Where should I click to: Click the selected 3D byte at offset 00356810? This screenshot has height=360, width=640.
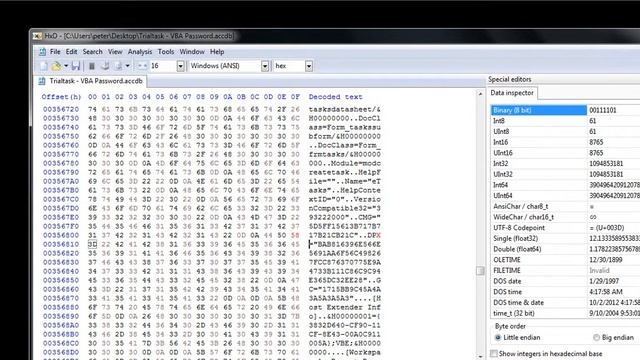(x=92, y=244)
